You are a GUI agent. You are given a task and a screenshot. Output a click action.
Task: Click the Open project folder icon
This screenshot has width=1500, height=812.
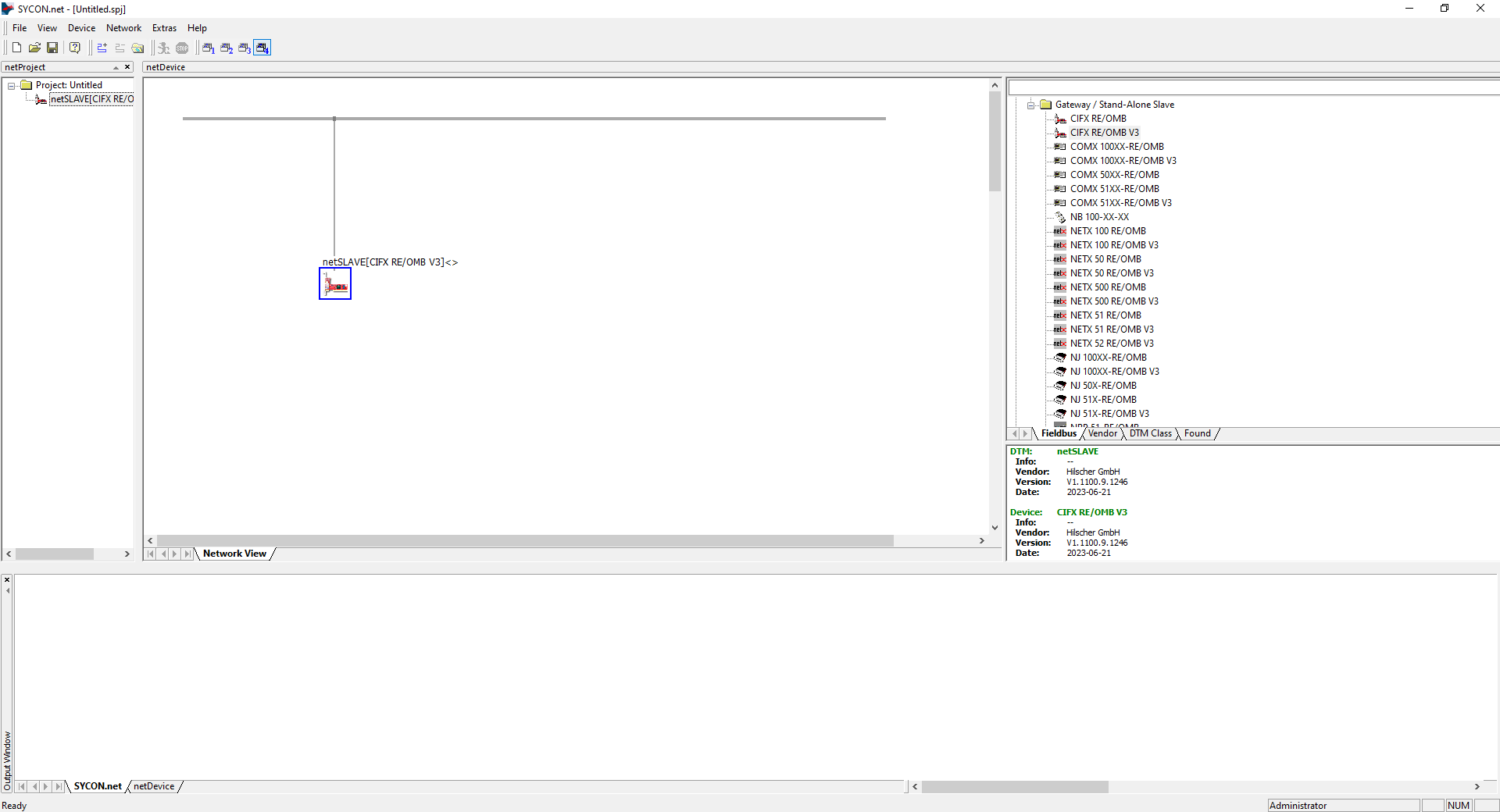[x=34, y=48]
